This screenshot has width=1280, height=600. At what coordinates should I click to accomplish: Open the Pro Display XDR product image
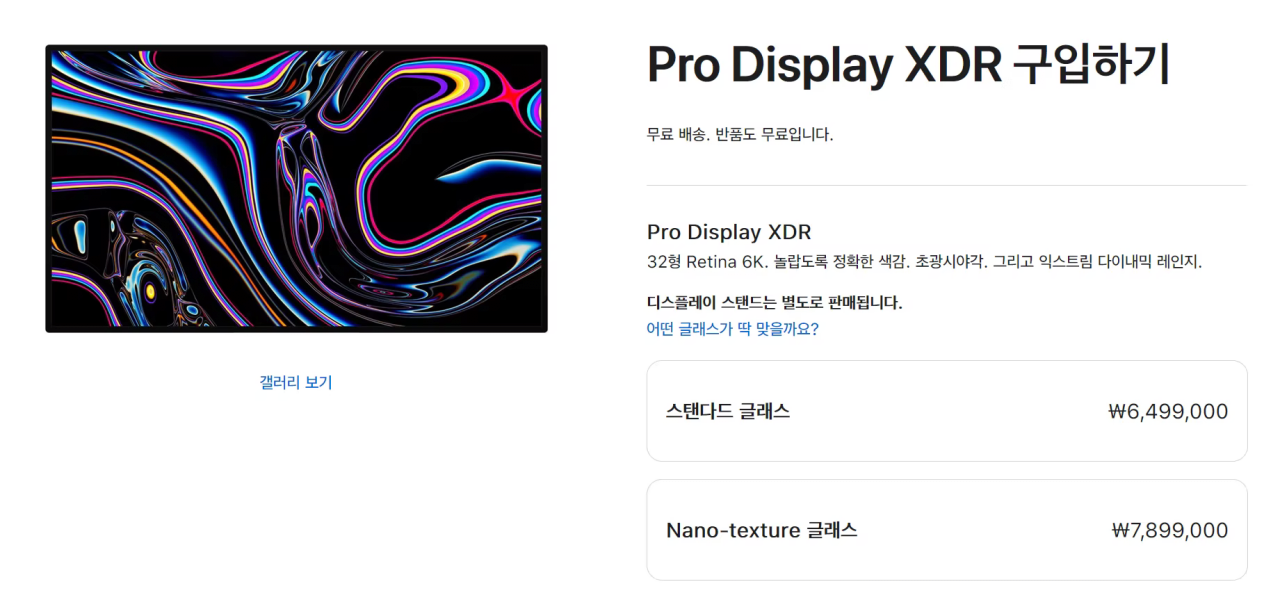tap(296, 188)
